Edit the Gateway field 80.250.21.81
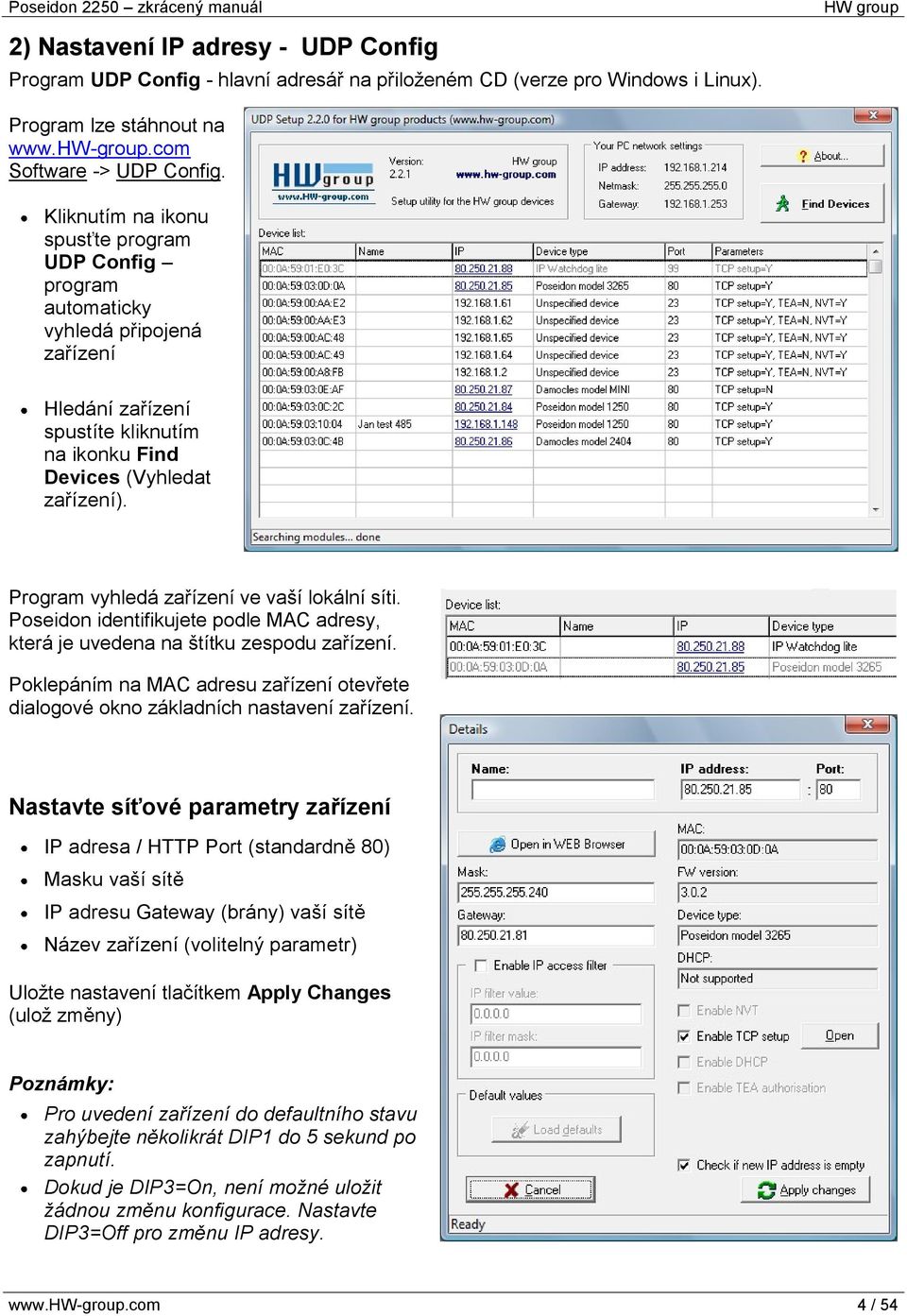 pyautogui.click(x=556, y=935)
